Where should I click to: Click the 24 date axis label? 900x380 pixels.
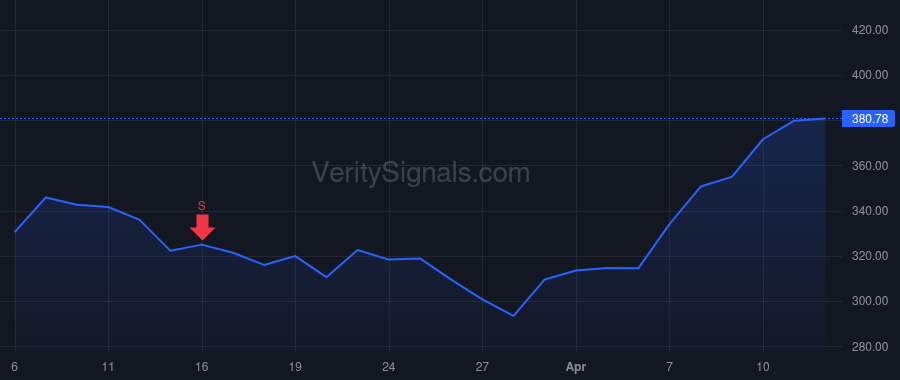389,366
